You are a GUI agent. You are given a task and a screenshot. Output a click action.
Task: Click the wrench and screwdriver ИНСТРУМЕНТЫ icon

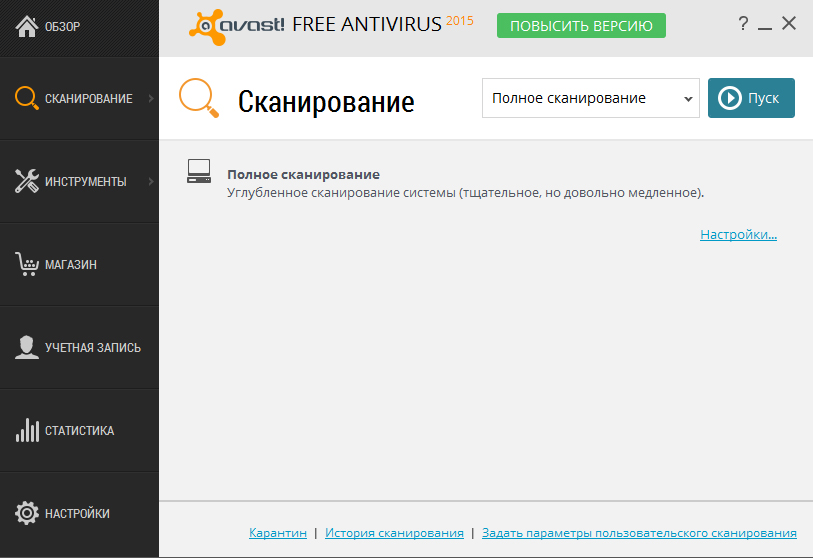point(26,181)
